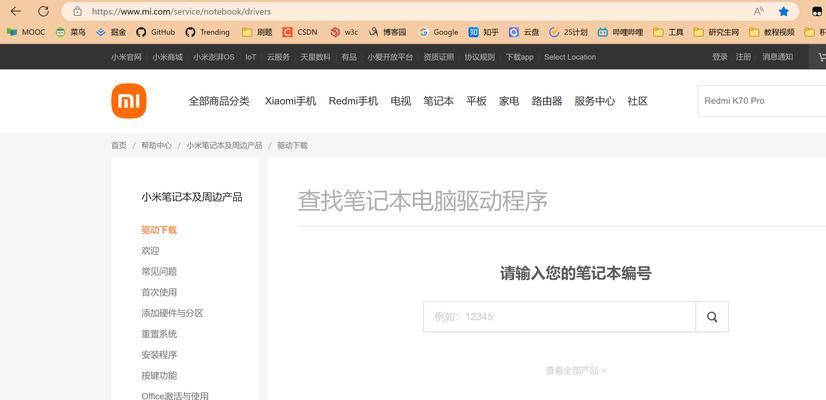Open 服务中心 menu
The height and width of the screenshot is (400, 826).
(595, 101)
